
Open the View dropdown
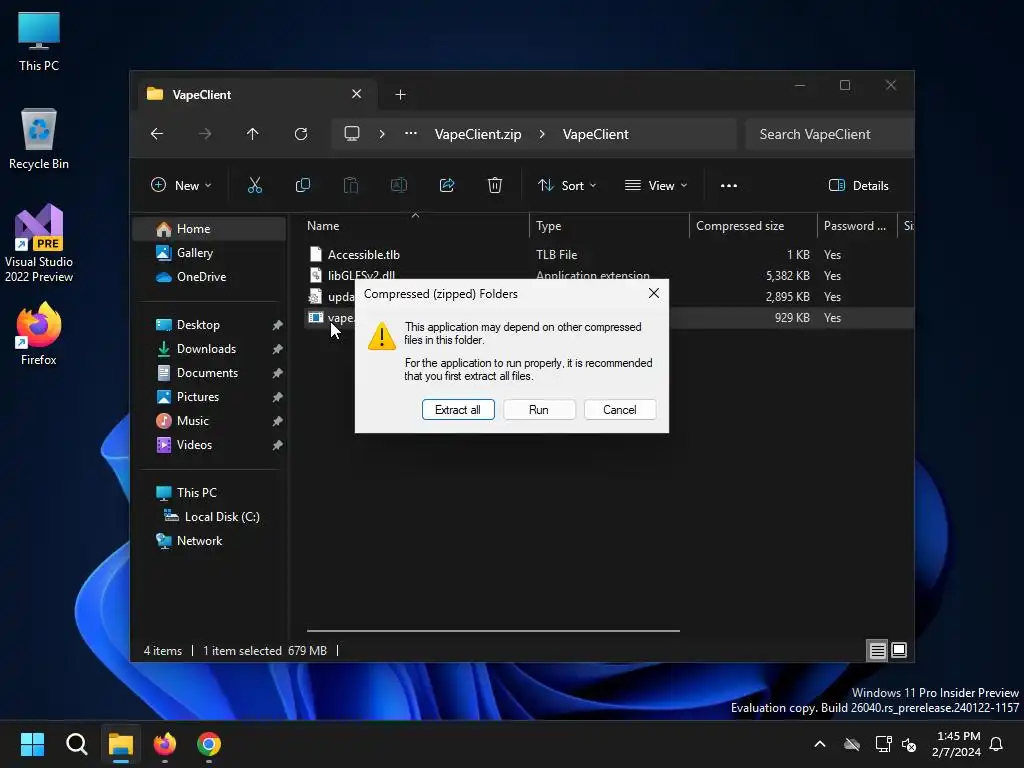656,185
